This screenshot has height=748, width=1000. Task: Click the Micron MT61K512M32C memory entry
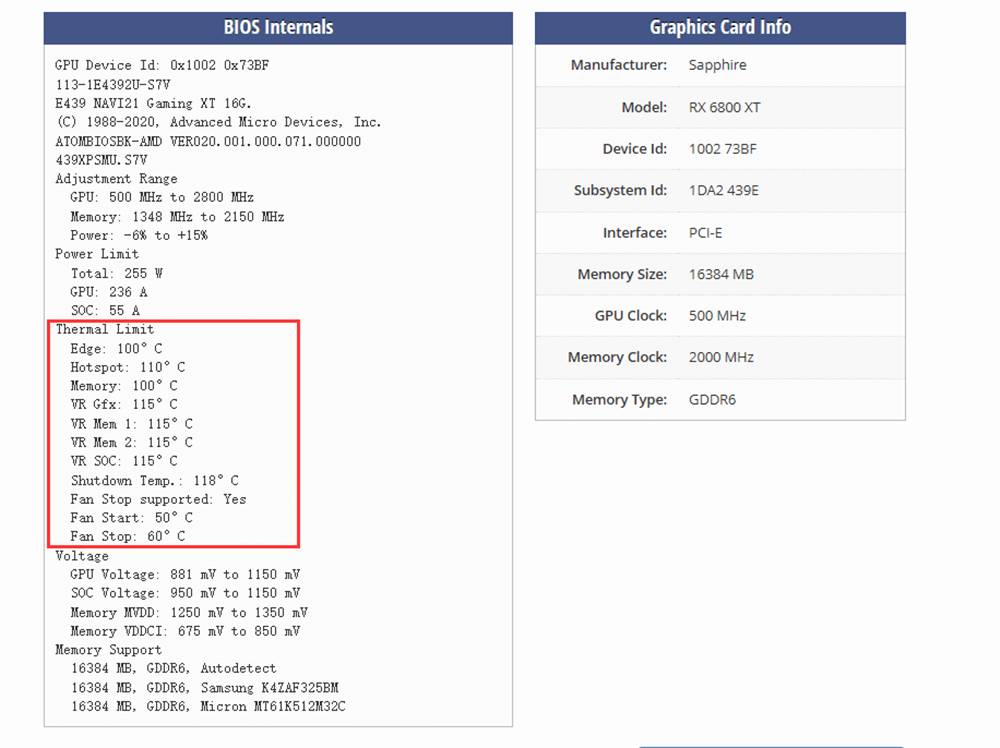pos(208,707)
